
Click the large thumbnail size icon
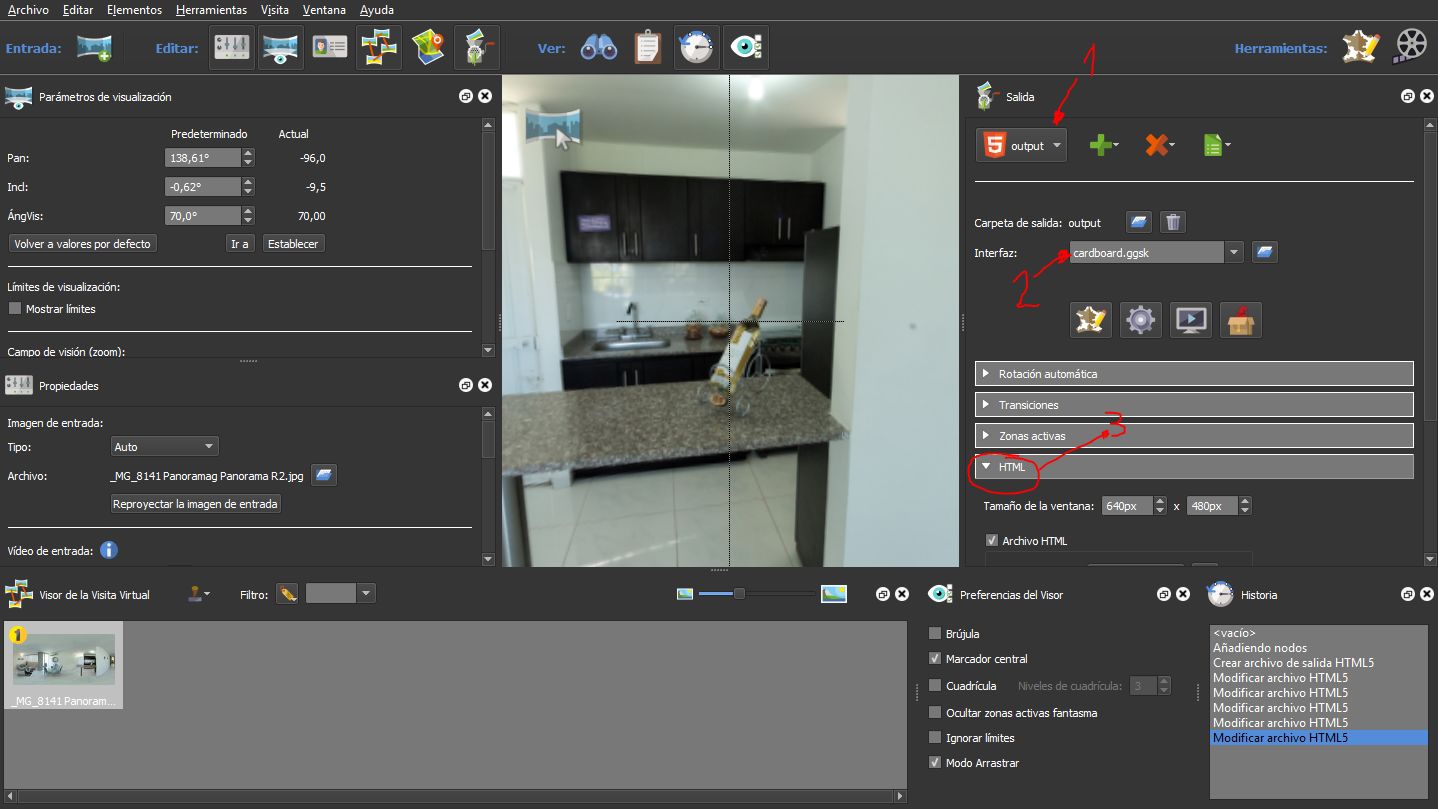834,594
